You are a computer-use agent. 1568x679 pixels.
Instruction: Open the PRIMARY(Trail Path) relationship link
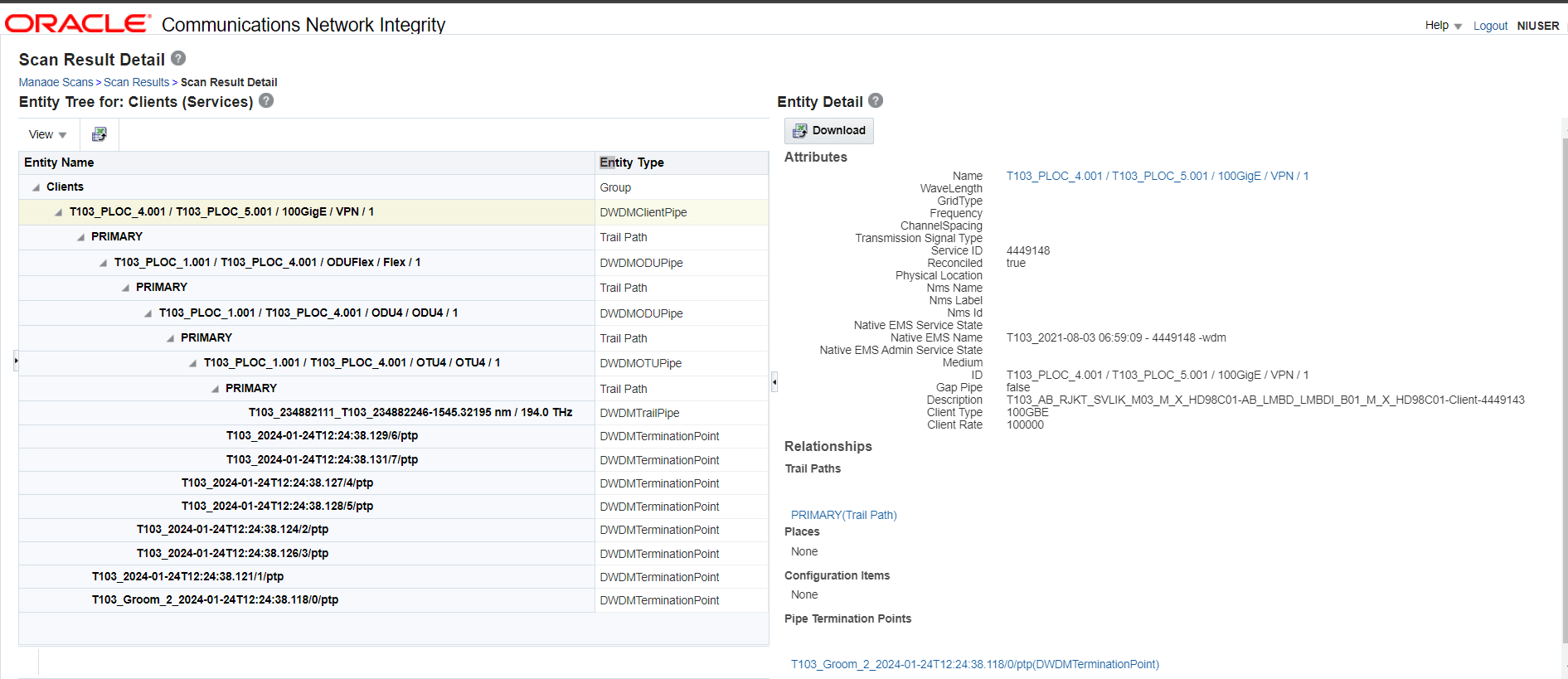844,515
